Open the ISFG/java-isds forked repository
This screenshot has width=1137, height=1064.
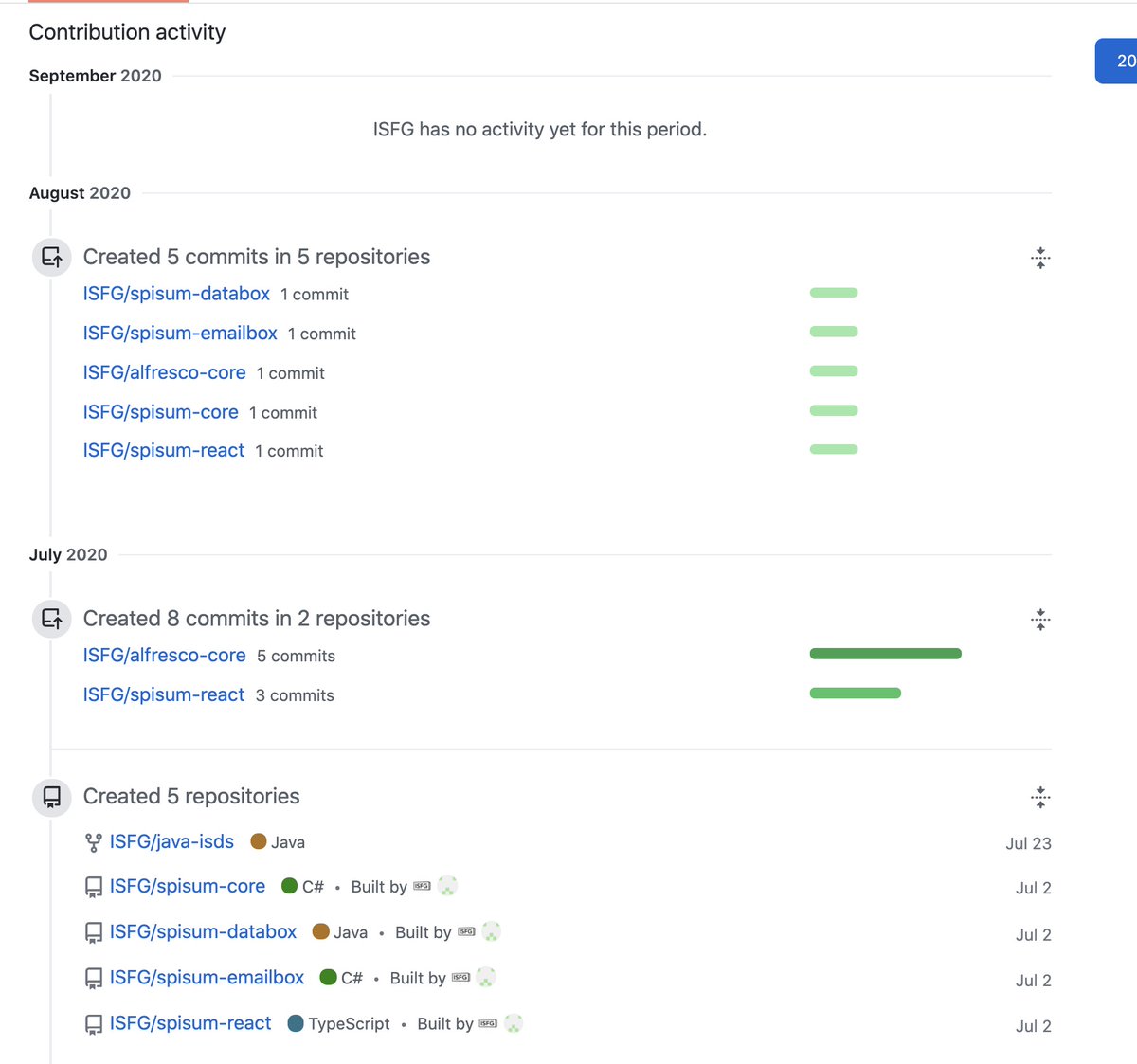(x=171, y=842)
